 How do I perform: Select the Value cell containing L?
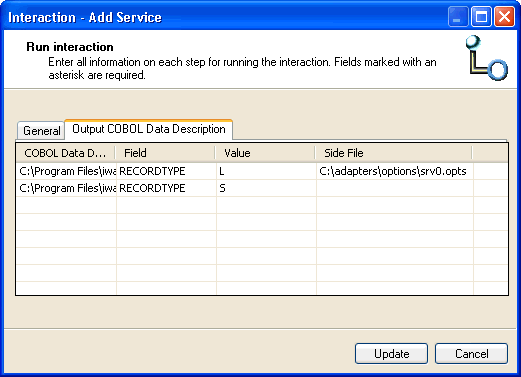267,171
